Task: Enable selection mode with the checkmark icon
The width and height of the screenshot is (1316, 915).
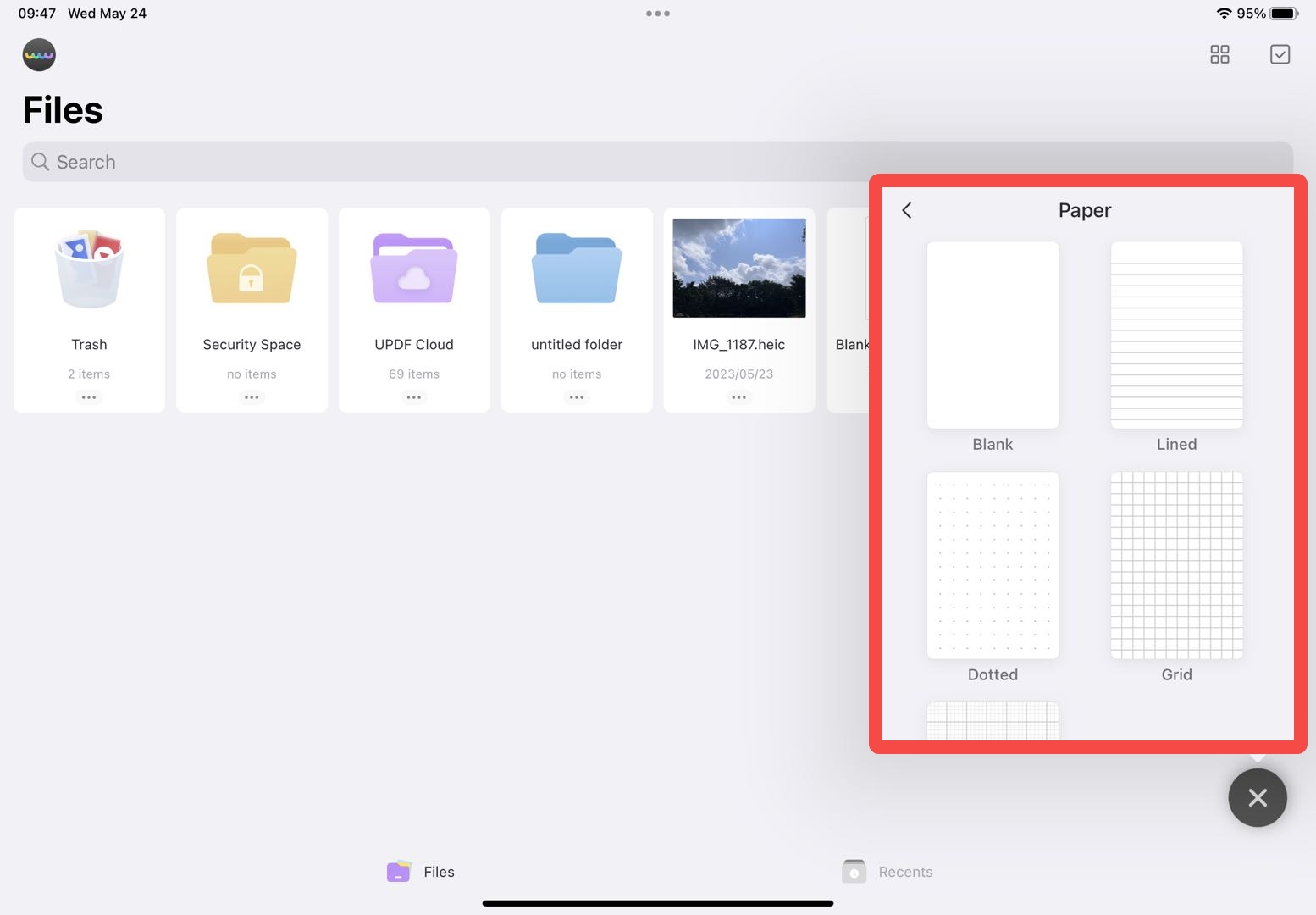Action: coord(1280,54)
